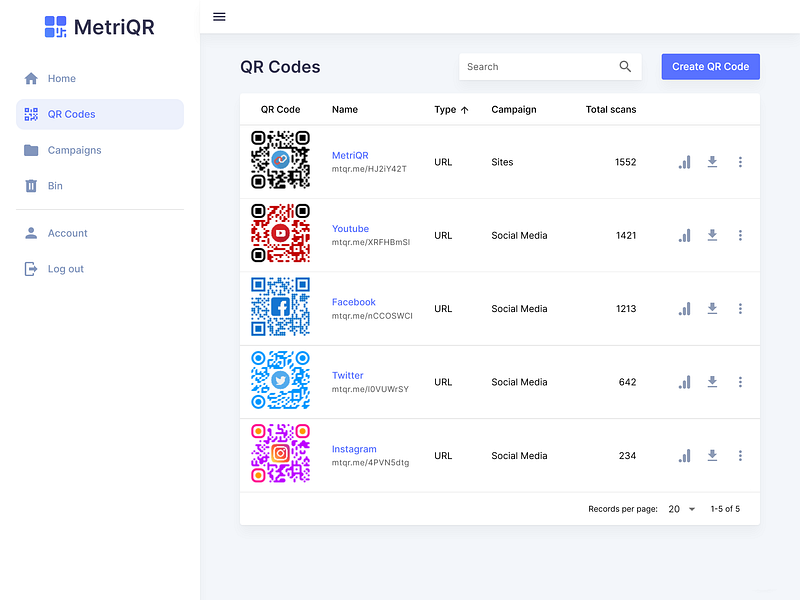Screen dimensions: 800x600
Task: Select Log out menu item
Action: pos(100,269)
